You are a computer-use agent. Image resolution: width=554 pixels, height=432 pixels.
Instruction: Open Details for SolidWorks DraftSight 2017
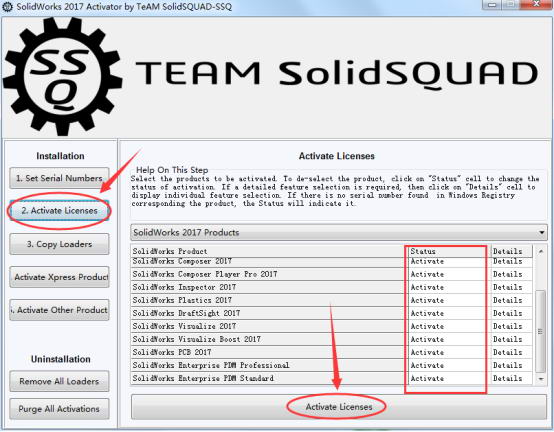(x=511, y=314)
